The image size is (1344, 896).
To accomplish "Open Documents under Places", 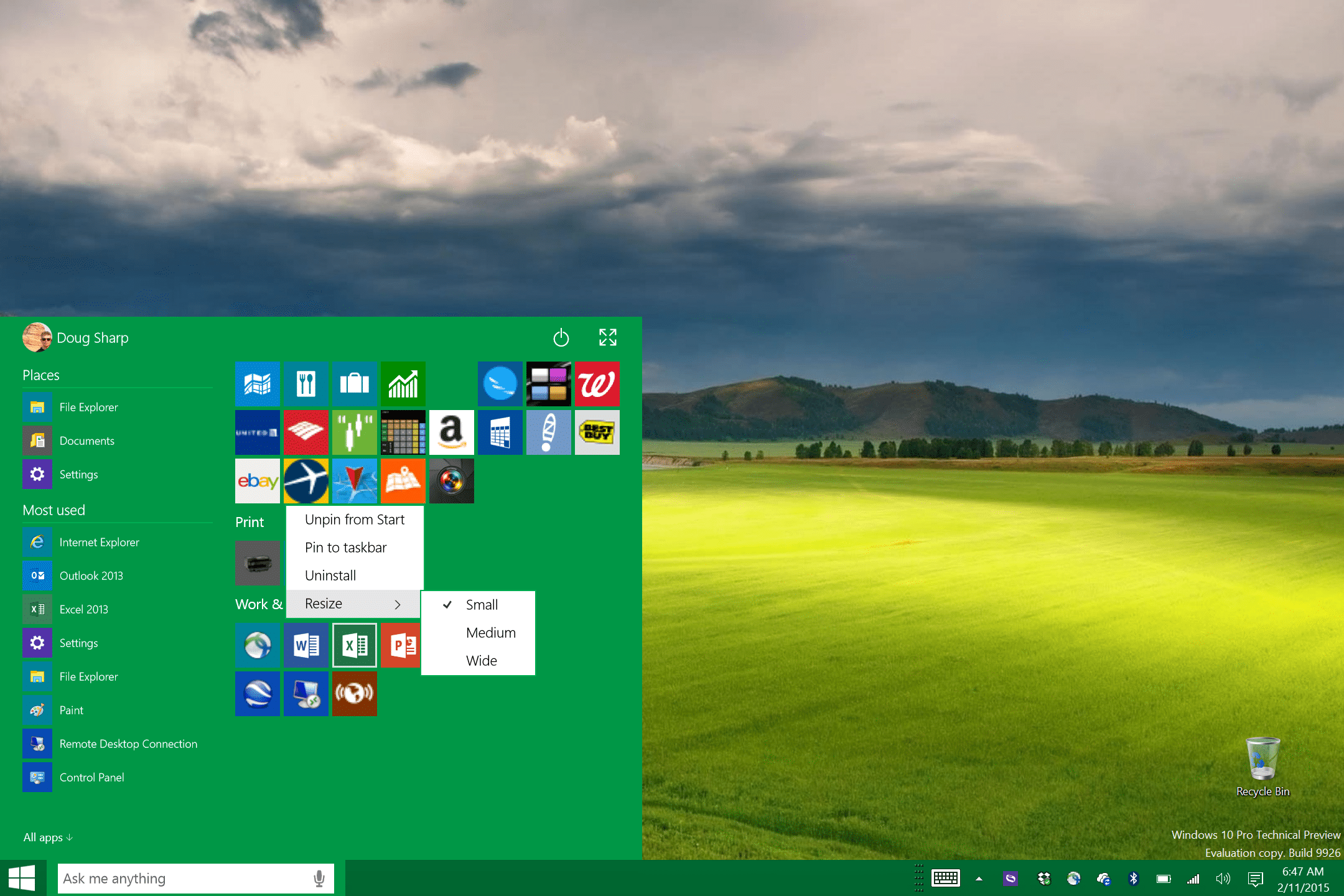I will [117, 441].
